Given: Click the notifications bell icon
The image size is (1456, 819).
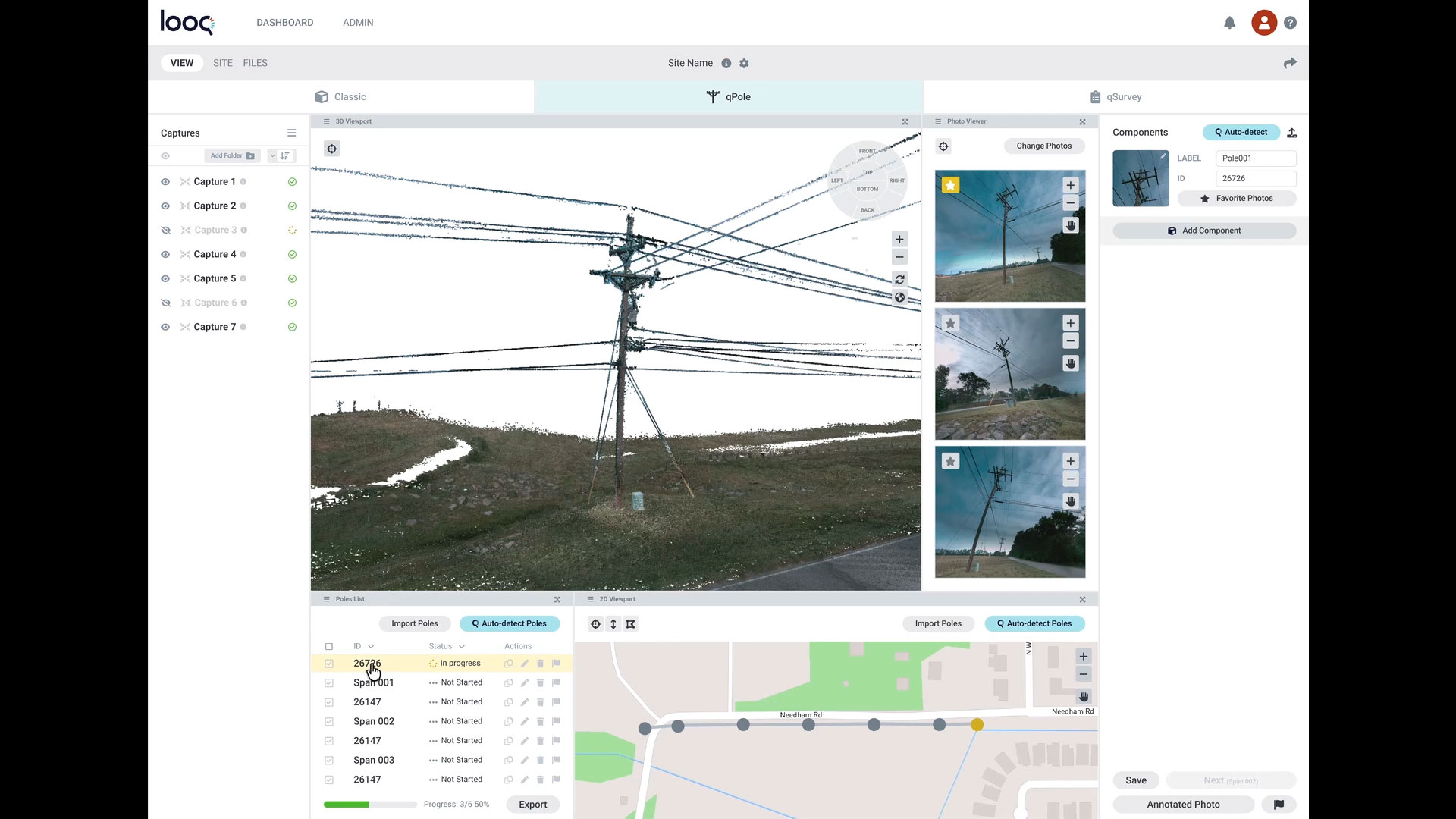Looking at the screenshot, I should (x=1229, y=23).
